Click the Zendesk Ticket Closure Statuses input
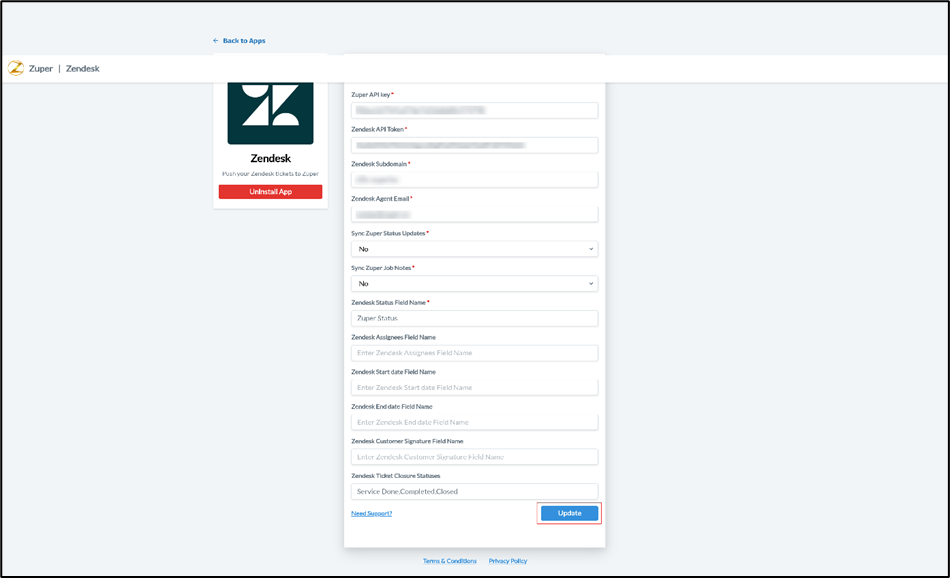 click(474, 491)
